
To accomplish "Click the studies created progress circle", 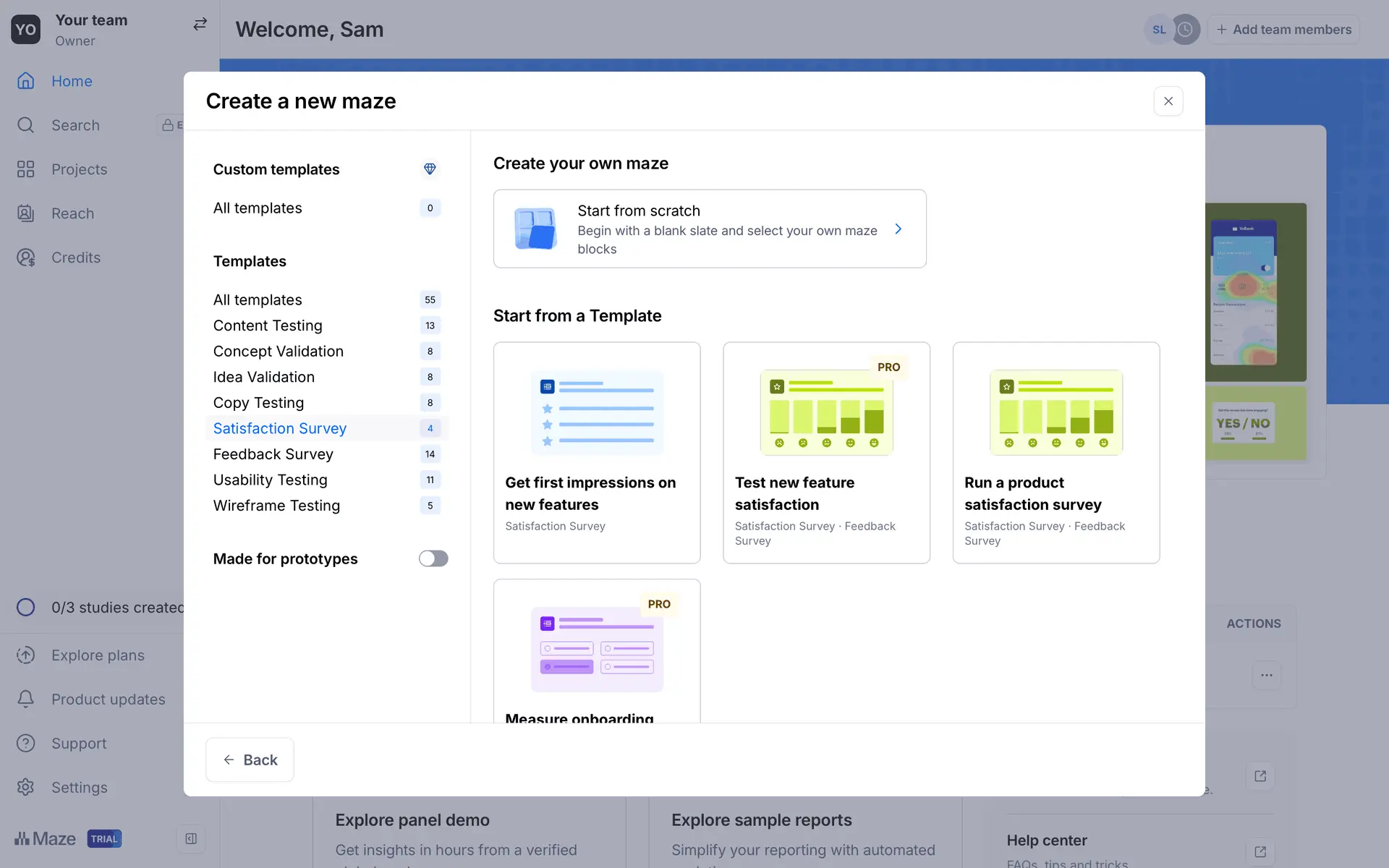I will pyautogui.click(x=26, y=608).
